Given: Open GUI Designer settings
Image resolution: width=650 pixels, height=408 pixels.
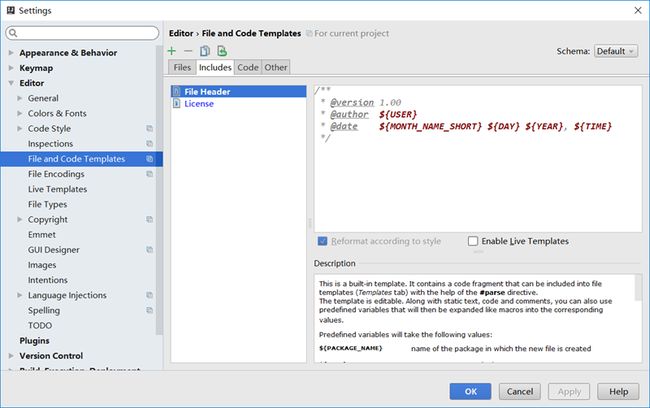Looking at the screenshot, I should (53, 250).
